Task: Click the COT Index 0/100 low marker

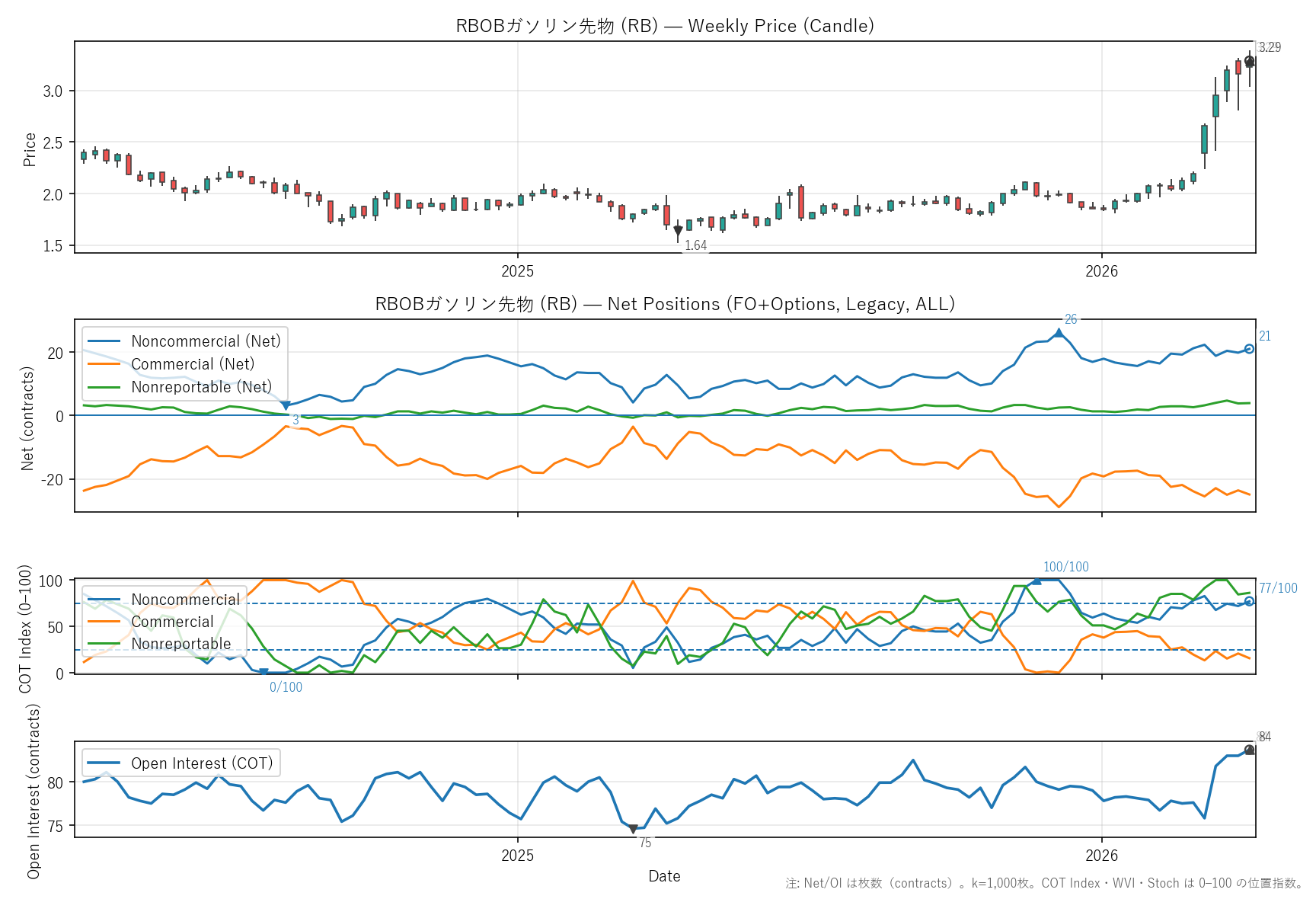Action: tap(264, 672)
